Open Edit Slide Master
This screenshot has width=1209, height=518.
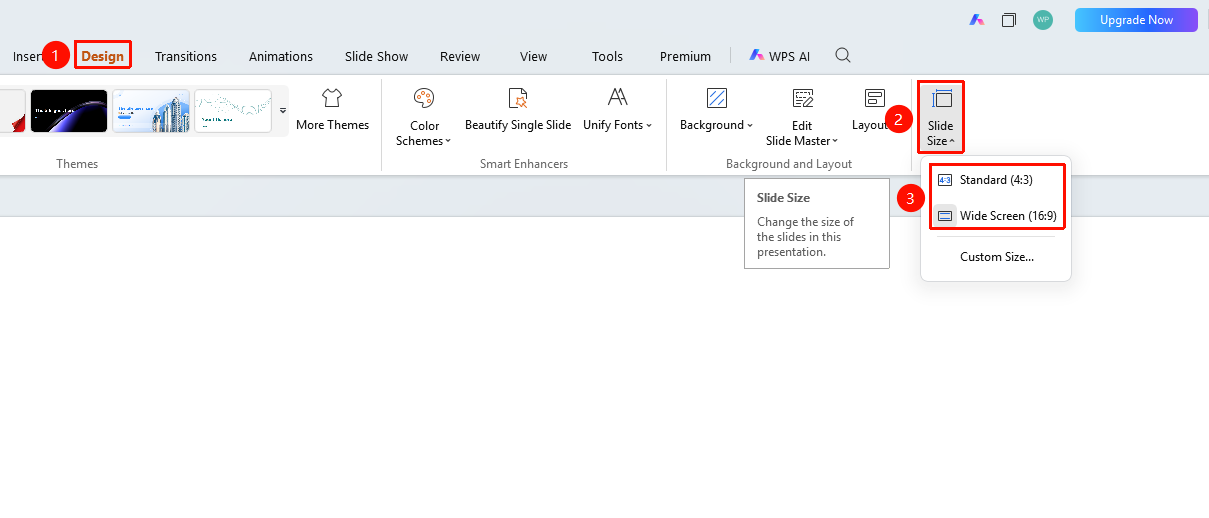[802, 116]
